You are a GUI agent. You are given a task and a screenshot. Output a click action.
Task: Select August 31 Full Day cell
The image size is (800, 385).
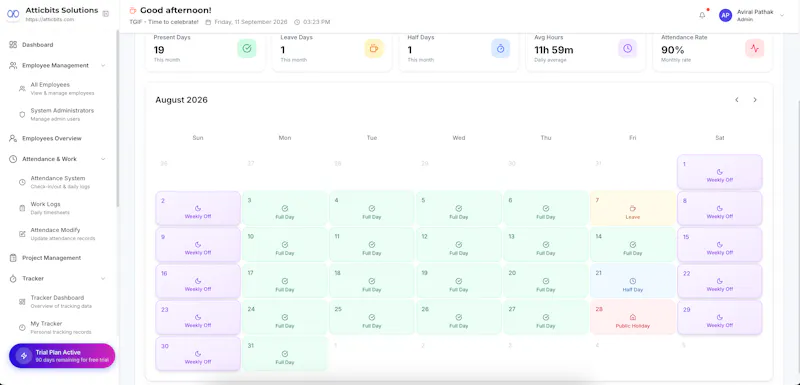(x=285, y=353)
